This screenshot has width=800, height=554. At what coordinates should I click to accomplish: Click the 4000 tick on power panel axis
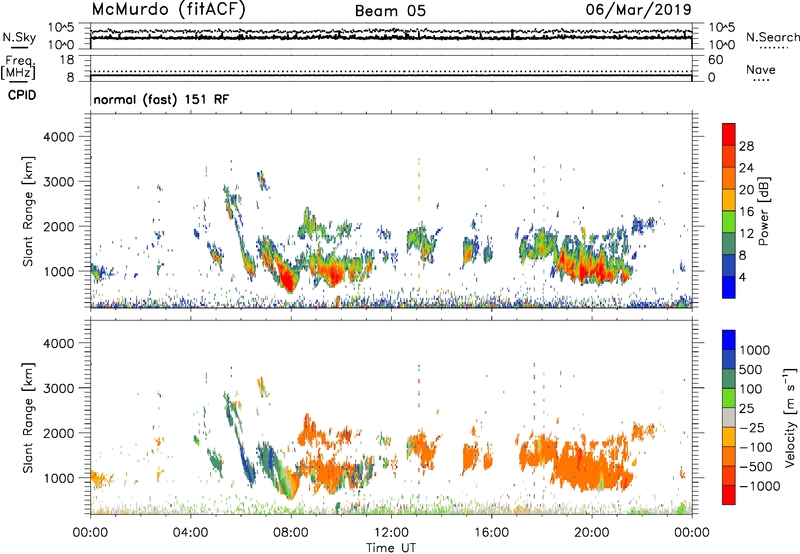click(x=59, y=137)
